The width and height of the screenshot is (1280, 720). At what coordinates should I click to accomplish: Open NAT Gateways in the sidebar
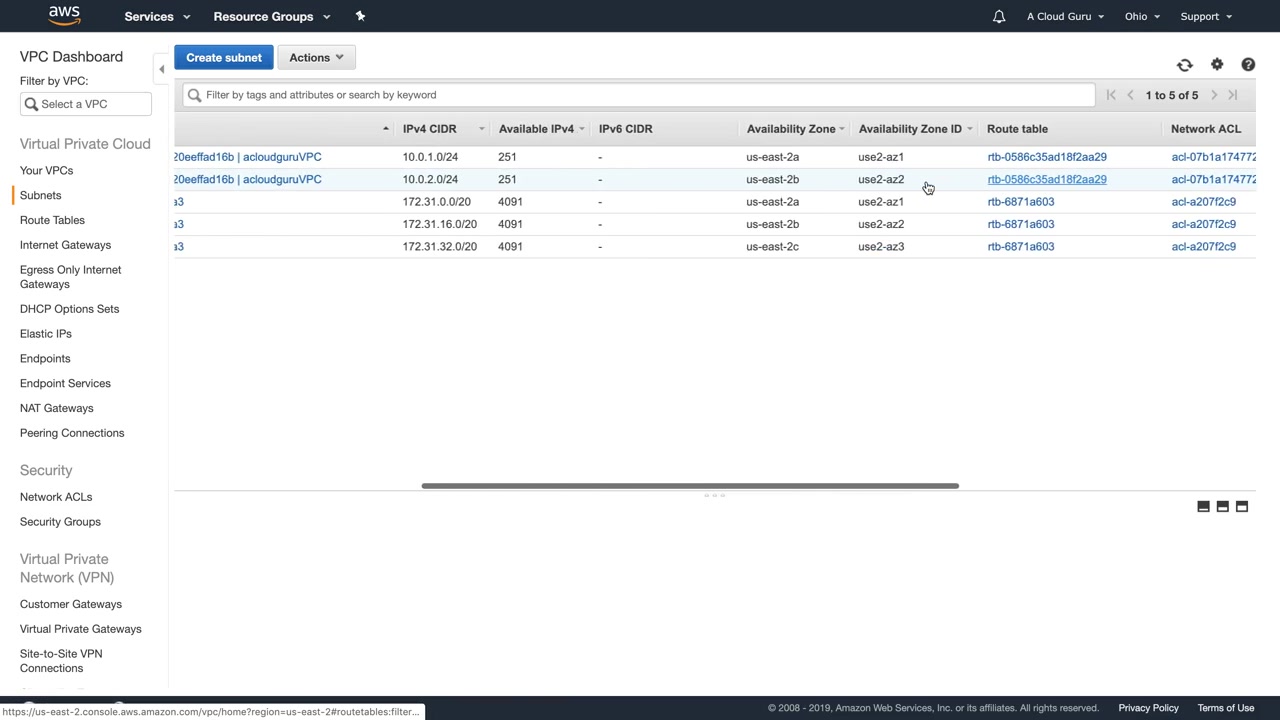56,409
